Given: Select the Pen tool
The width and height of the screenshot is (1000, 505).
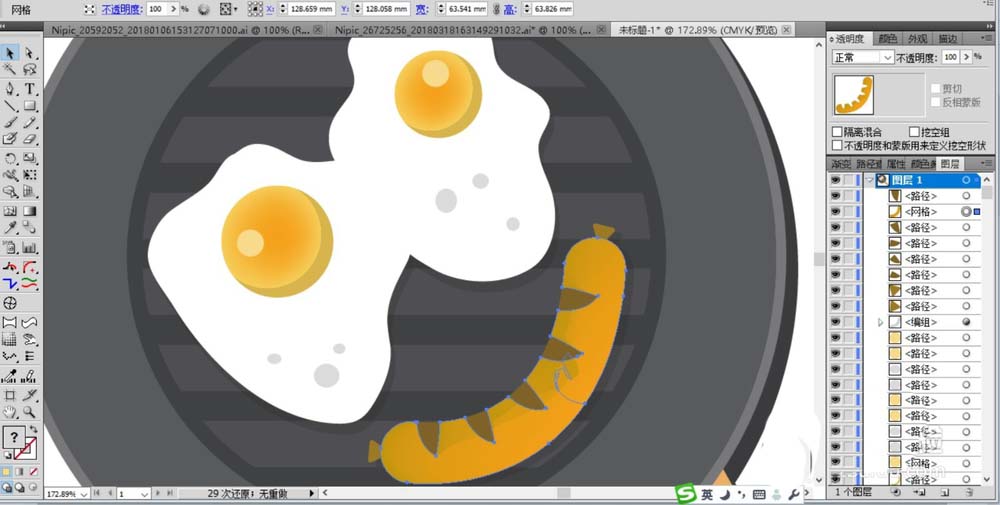Looking at the screenshot, I should 10,89.
